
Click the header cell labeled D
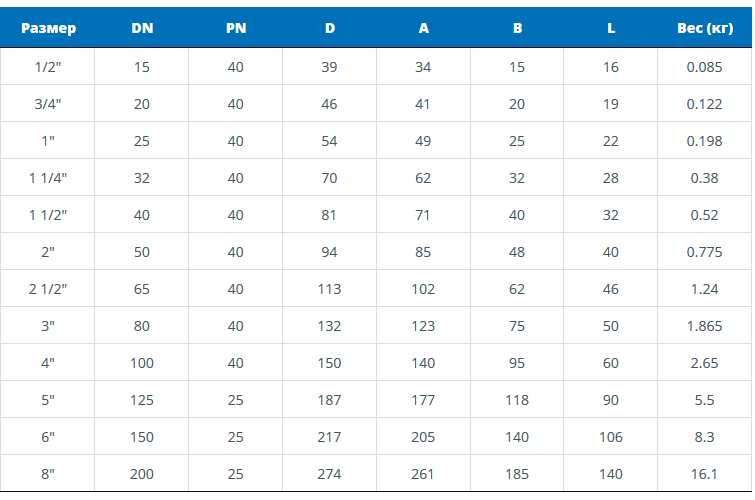click(330, 28)
